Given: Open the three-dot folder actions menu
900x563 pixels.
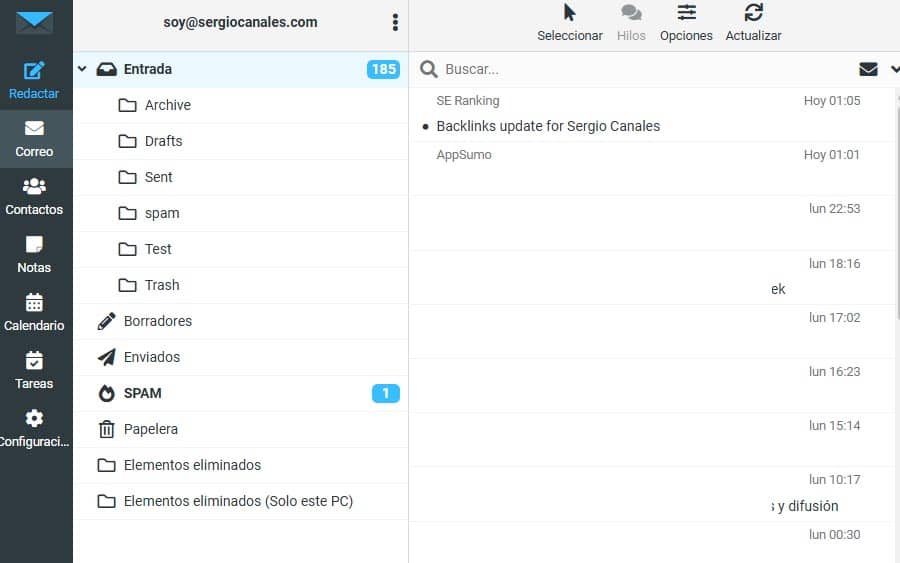Looking at the screenshot, I should click(x=395, y=22).
